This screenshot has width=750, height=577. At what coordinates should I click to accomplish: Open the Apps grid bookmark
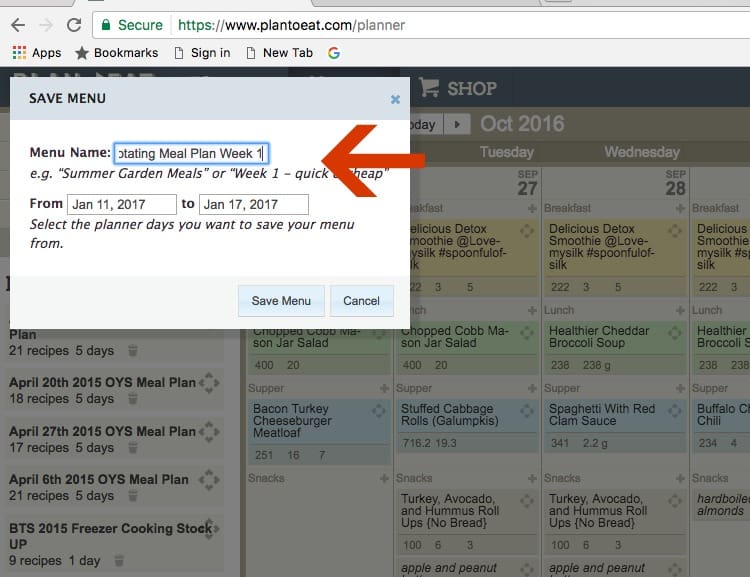[x=37, y=53]
